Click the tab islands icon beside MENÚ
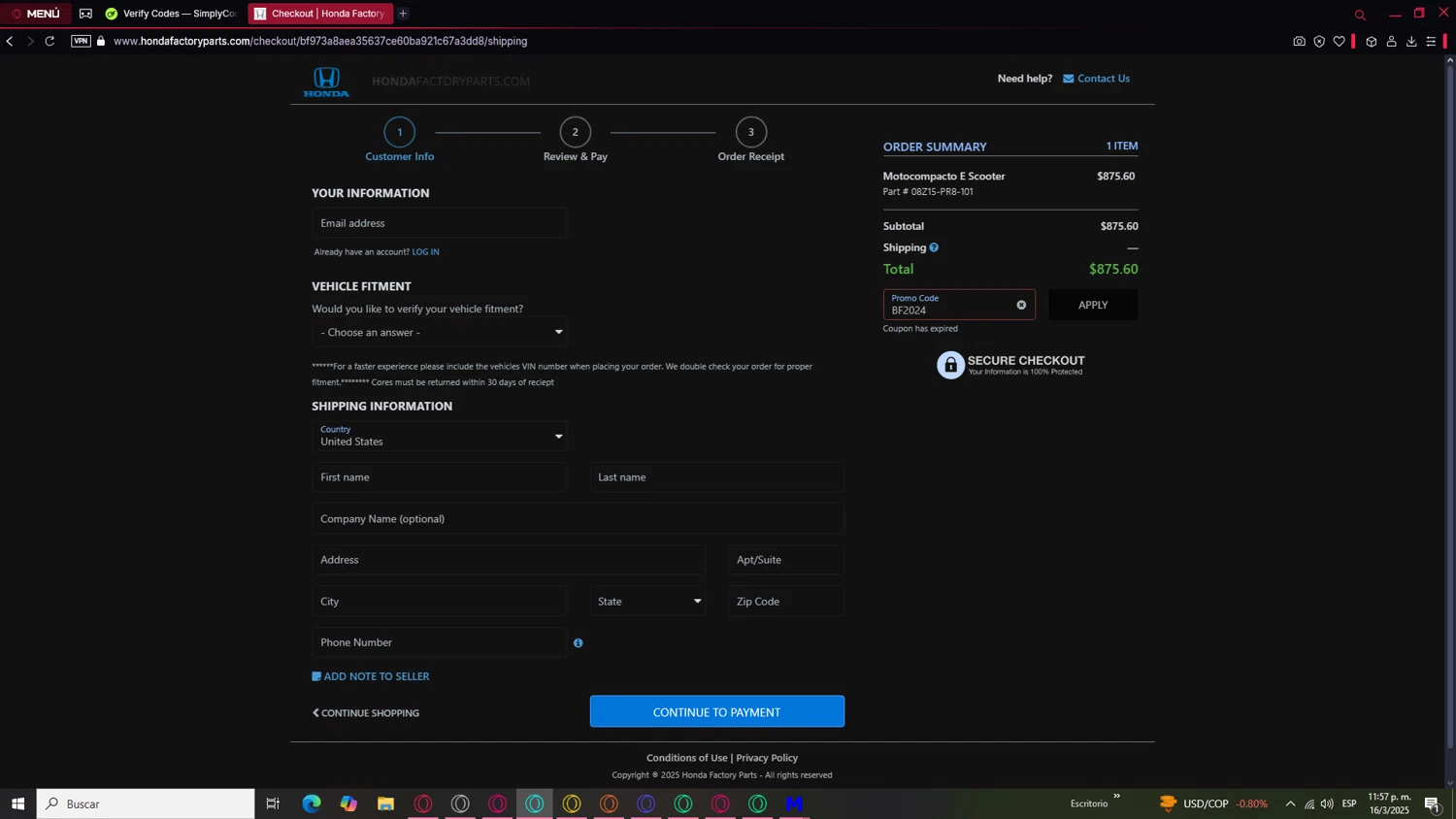The image size is (1456, 819). pos(85,14)
